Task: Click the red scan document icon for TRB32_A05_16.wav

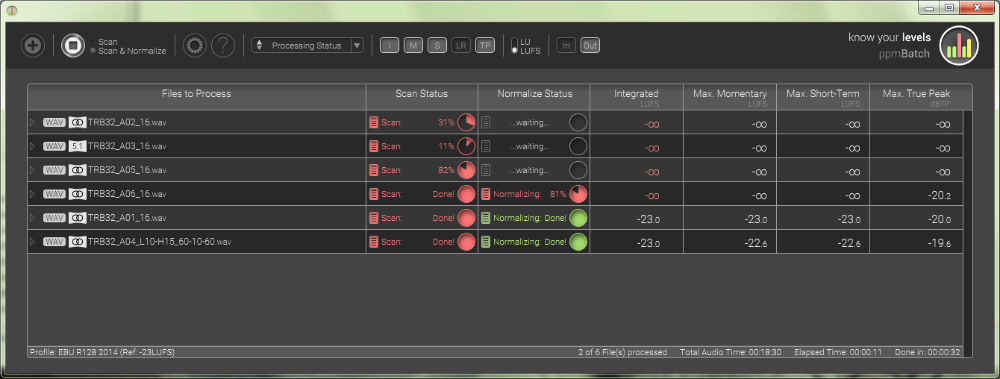Action: pyautogui.click(x=374, y=170)
